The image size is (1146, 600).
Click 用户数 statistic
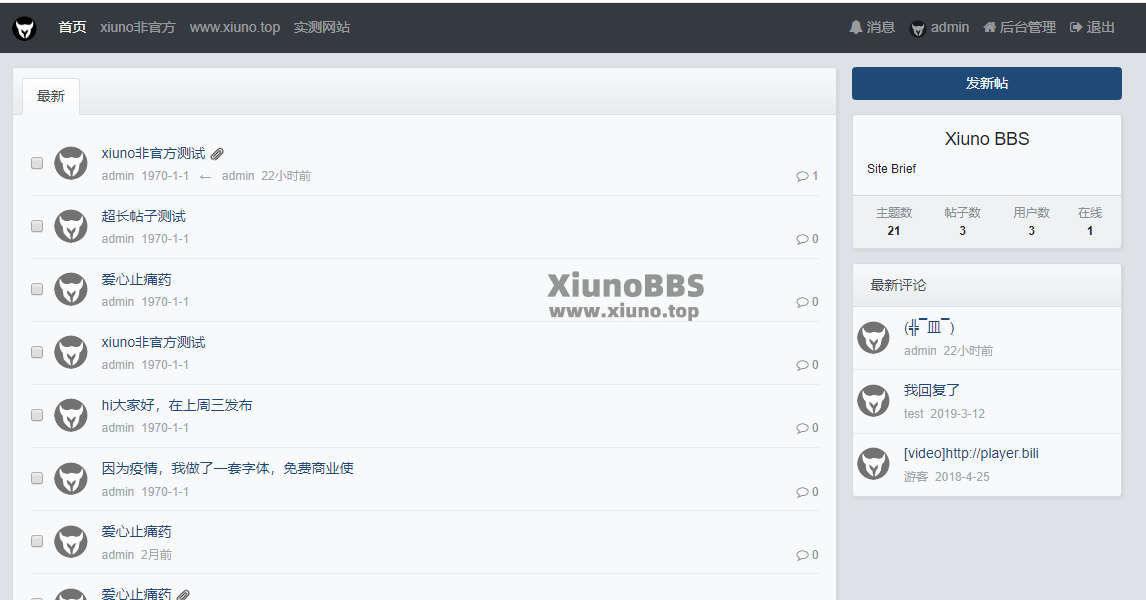(x=1031, y=221)
